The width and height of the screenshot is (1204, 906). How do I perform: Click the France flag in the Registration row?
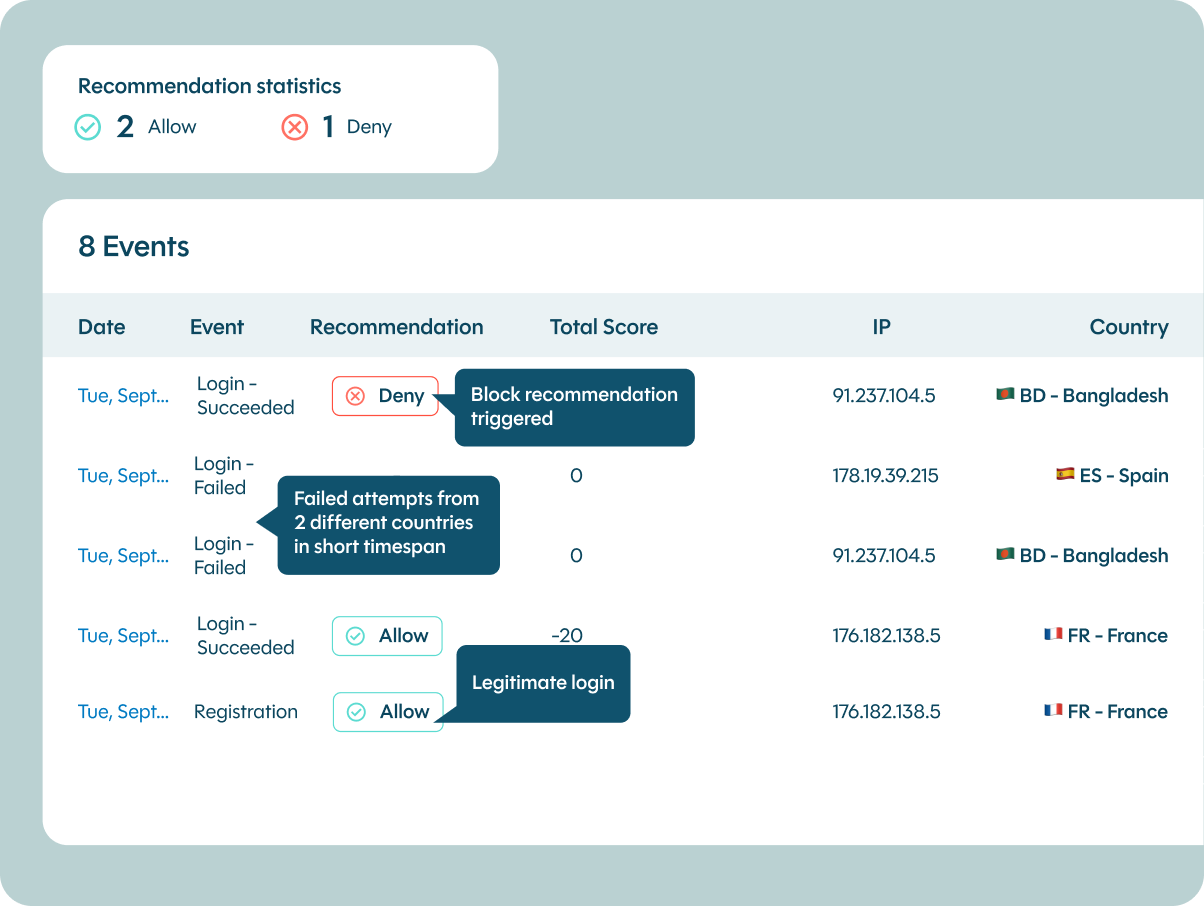pyautogui.click(x=1053, y=711)
